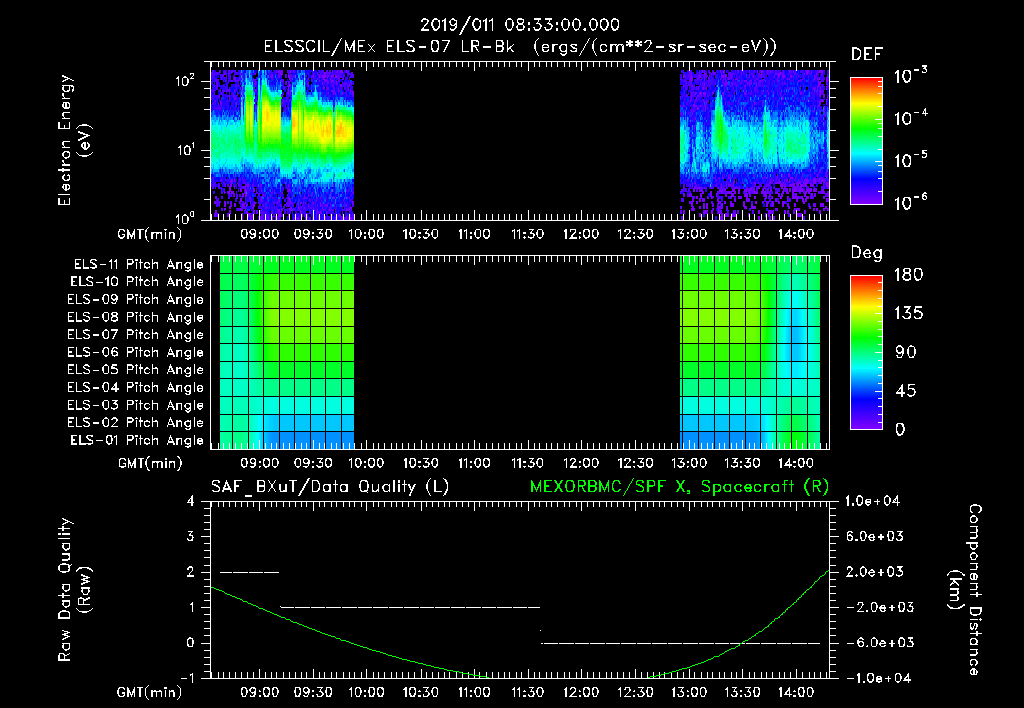Click the 10^-6 label on DEF scale

(910, 202)
